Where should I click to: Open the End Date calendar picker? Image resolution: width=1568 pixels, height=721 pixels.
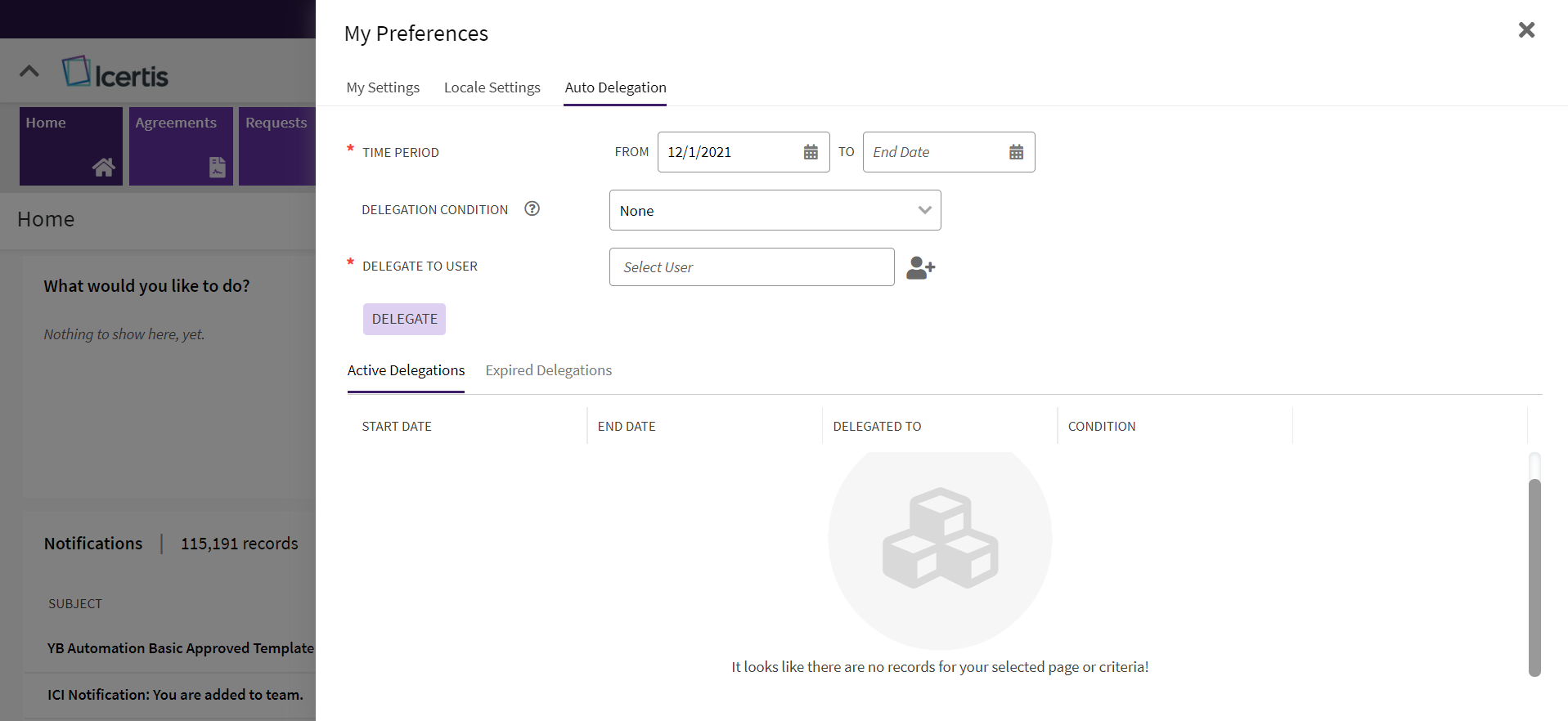[x=1015, y=152]
